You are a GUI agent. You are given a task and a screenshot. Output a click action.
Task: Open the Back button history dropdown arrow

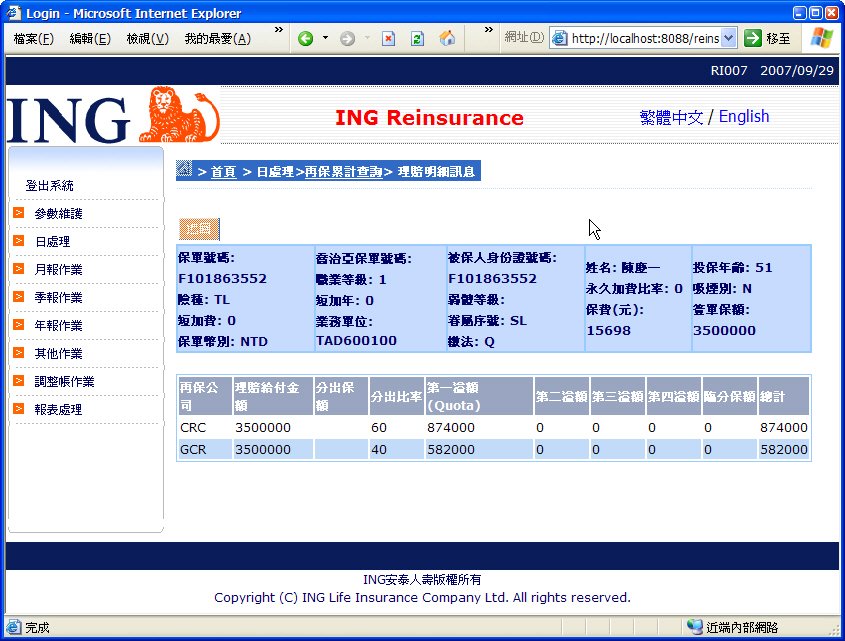click(325, 38)
